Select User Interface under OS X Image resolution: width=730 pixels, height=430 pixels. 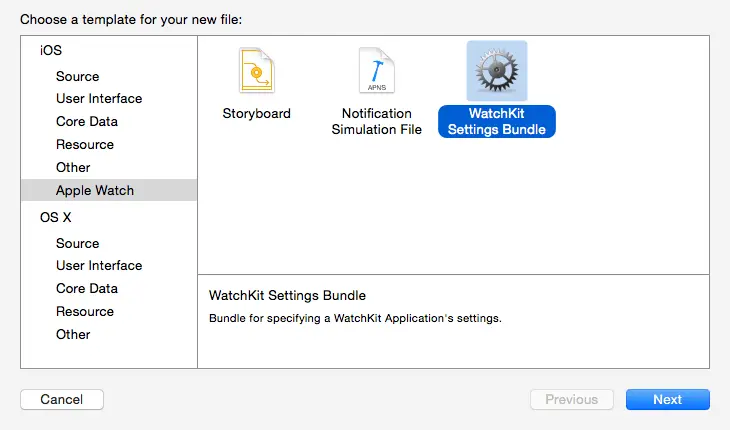point(99,266)
